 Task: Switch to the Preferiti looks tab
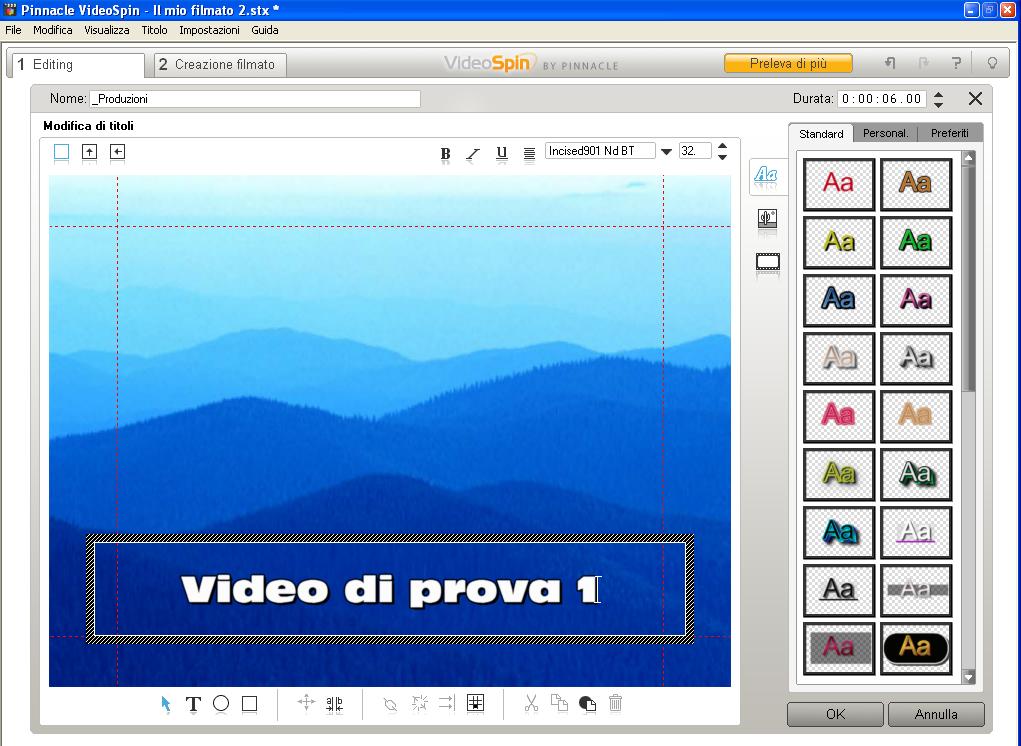click(949, 133)
